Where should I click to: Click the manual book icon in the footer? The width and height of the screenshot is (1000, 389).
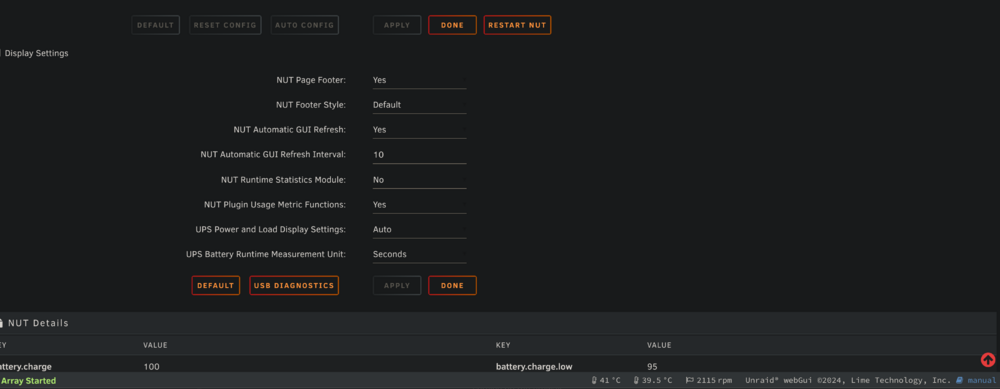tap(959, 381)
